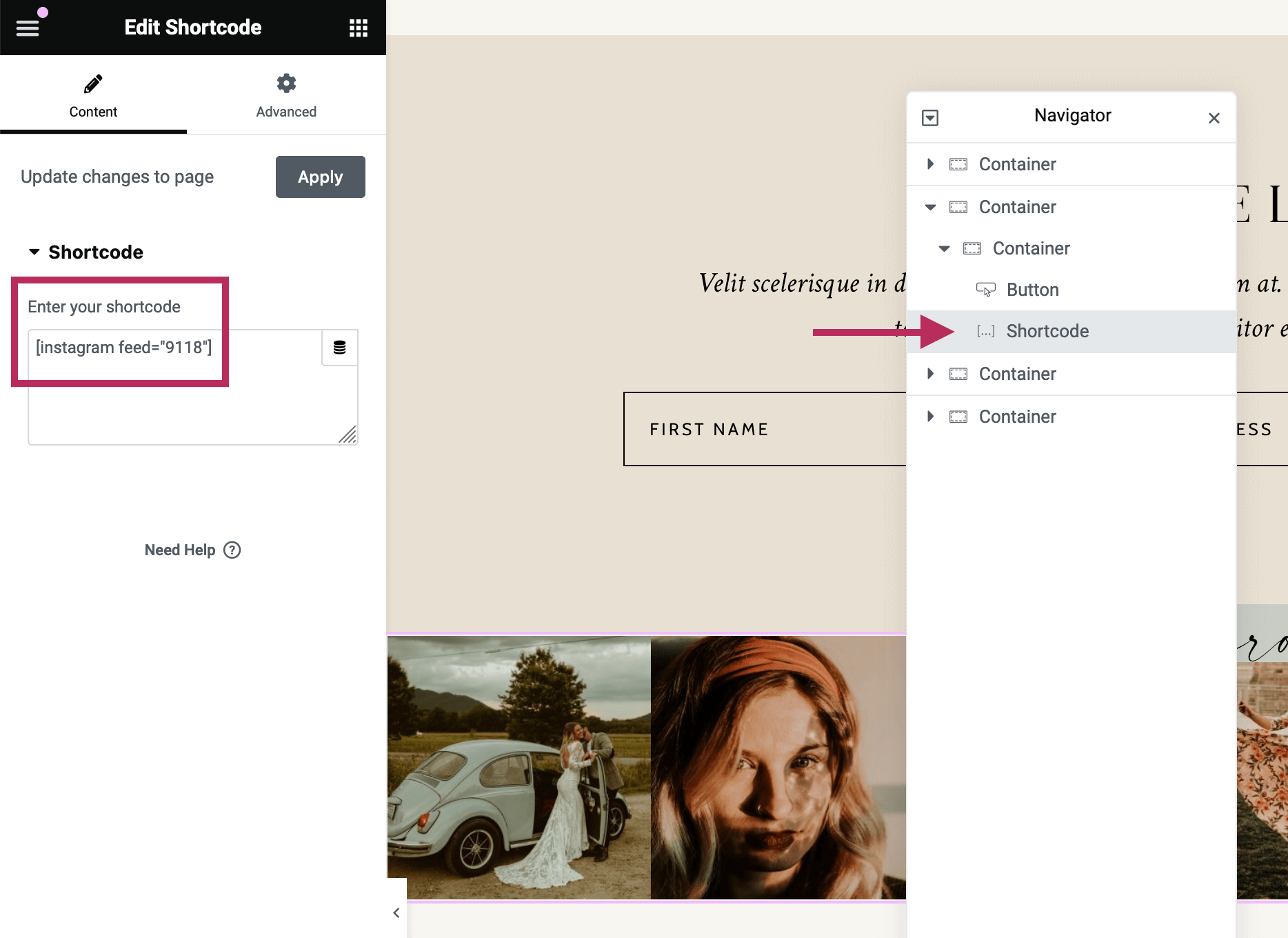Collapse the second Container in Navigator
Image resolution: width=1288 pixels, height=938 pixels.
(x=930, y=207)
